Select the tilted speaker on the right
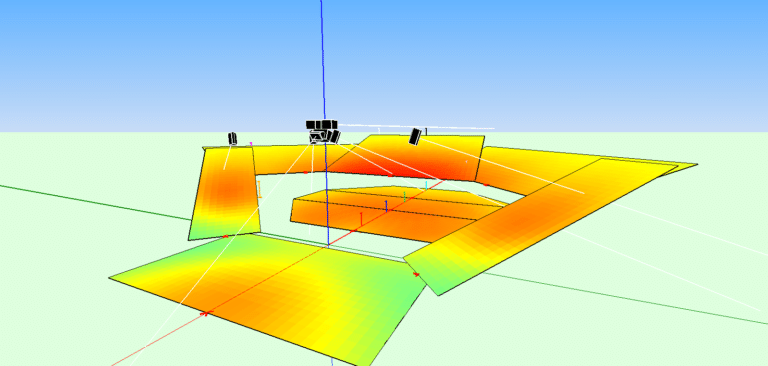This screenshot has height=366, width=768. pos(415,136)
